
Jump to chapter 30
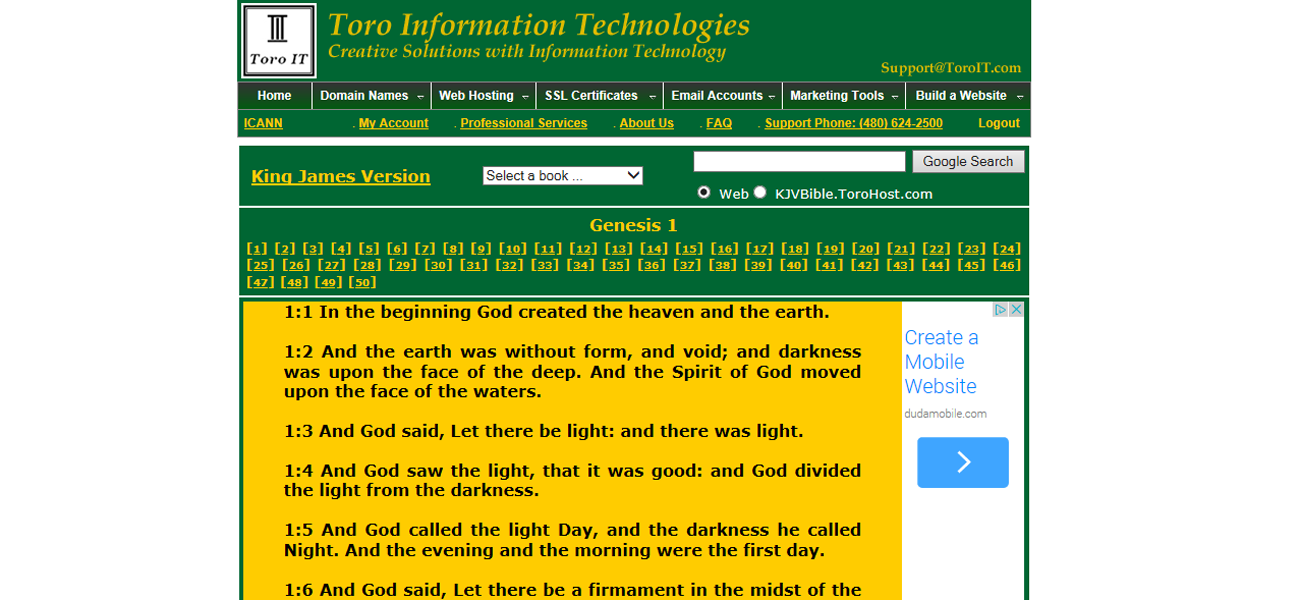(x=438, y=265)
